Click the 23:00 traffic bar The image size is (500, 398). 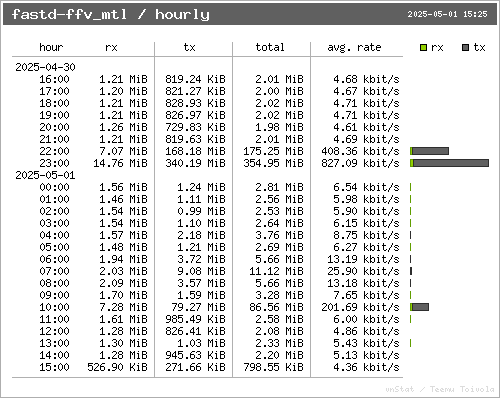coord(450,163)
